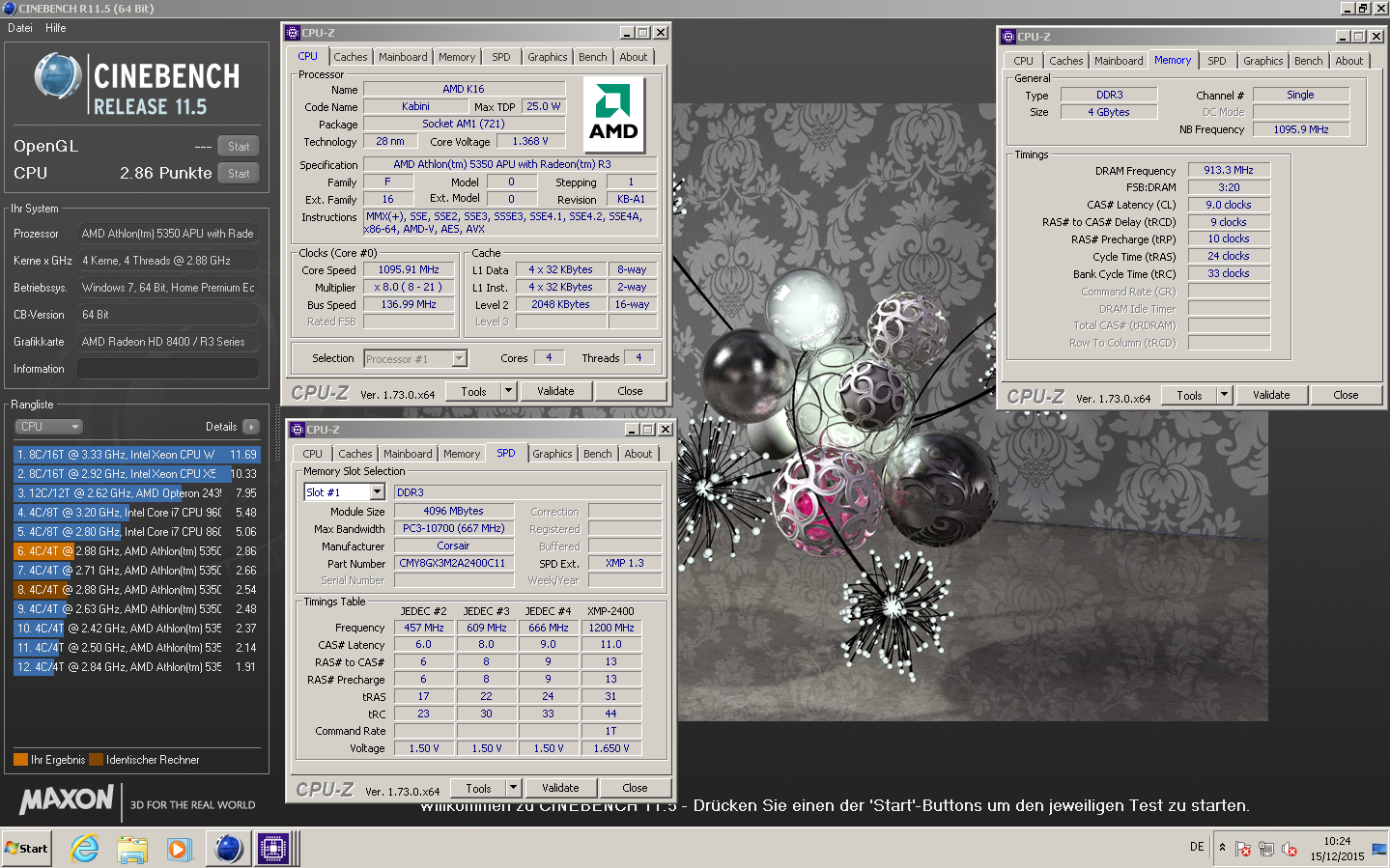This screenshot has height=868, width=1390.
Task: Open the Datei menu
Action: tap(20, 28)
